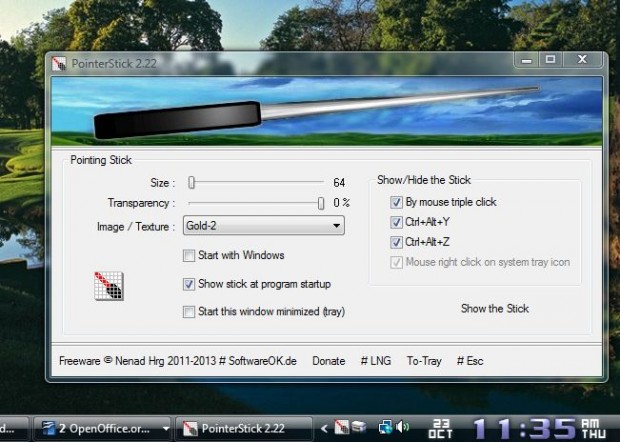This screenshot has height=442, width=620.
Task: Open the Image / Texture dropdown showing Gold-2
Action: (x=263, y=226)
